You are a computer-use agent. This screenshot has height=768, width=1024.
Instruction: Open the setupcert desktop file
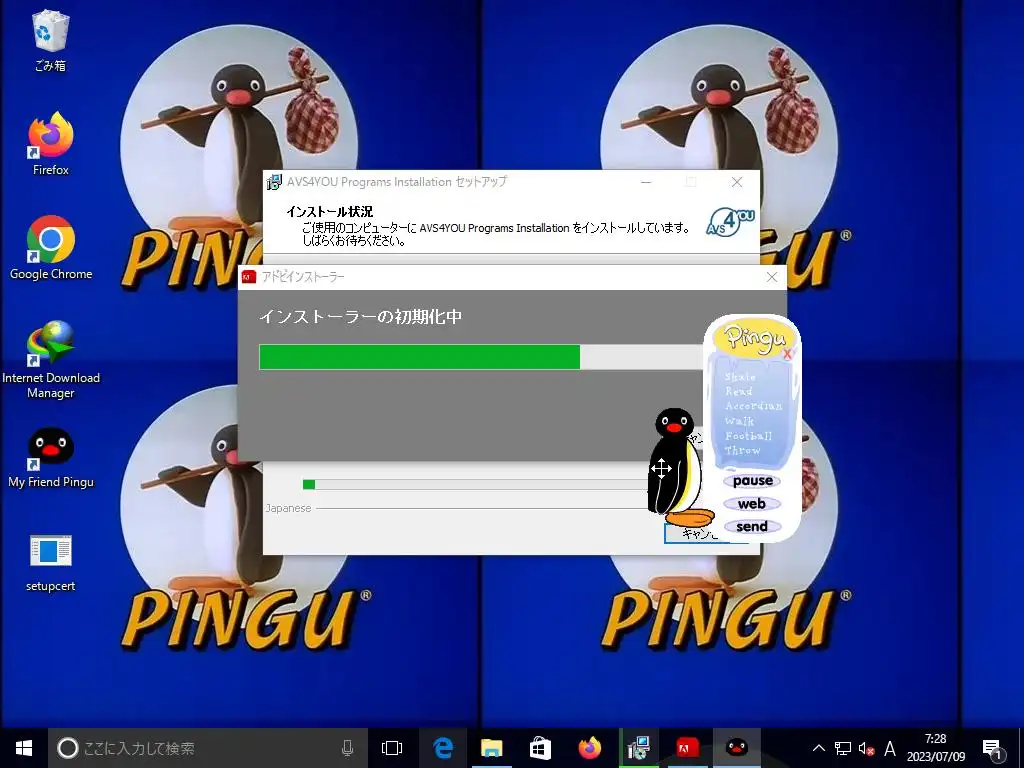[50, 563]
